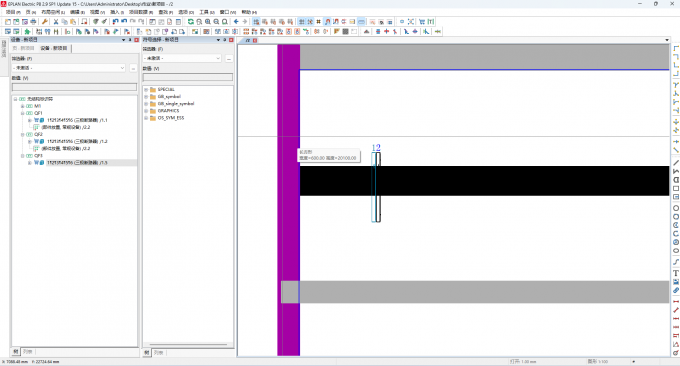Click the wrench settings icon in toolbar
Viewport: 680px width, 366px height.
pyautogui.click(x=44, y=22)
